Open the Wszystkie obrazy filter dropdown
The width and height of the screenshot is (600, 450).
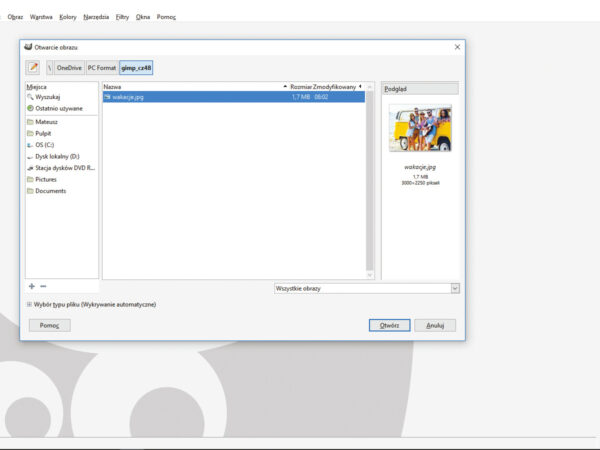tap(366, 288)
